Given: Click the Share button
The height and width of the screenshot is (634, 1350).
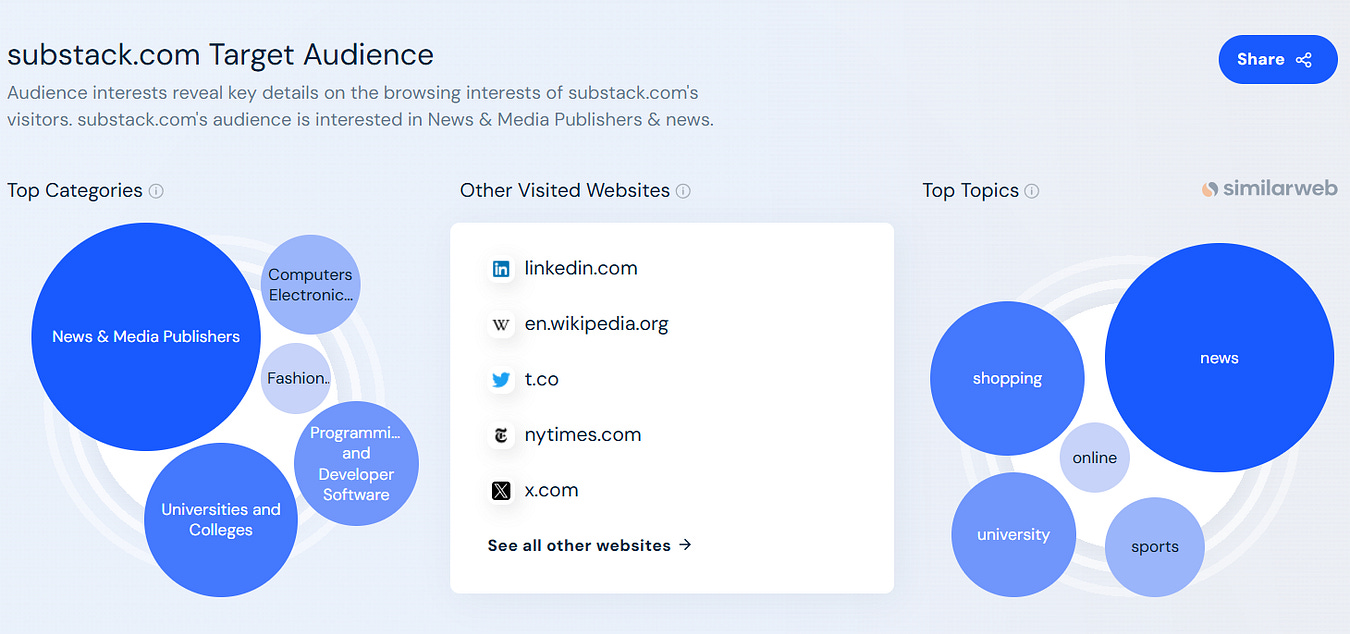Looking at the screenshot, I should 1277,59.
